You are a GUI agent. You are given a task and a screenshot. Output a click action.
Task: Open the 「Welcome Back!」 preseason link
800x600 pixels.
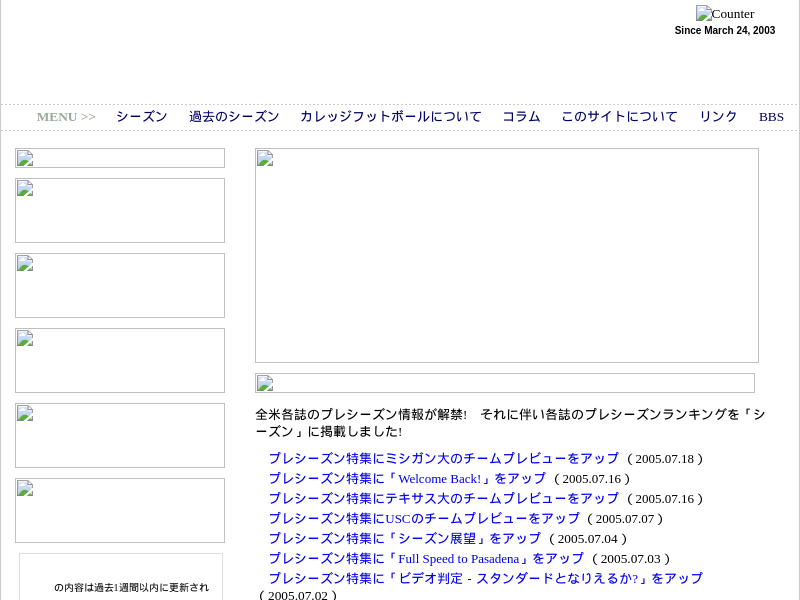click(406, 479)
